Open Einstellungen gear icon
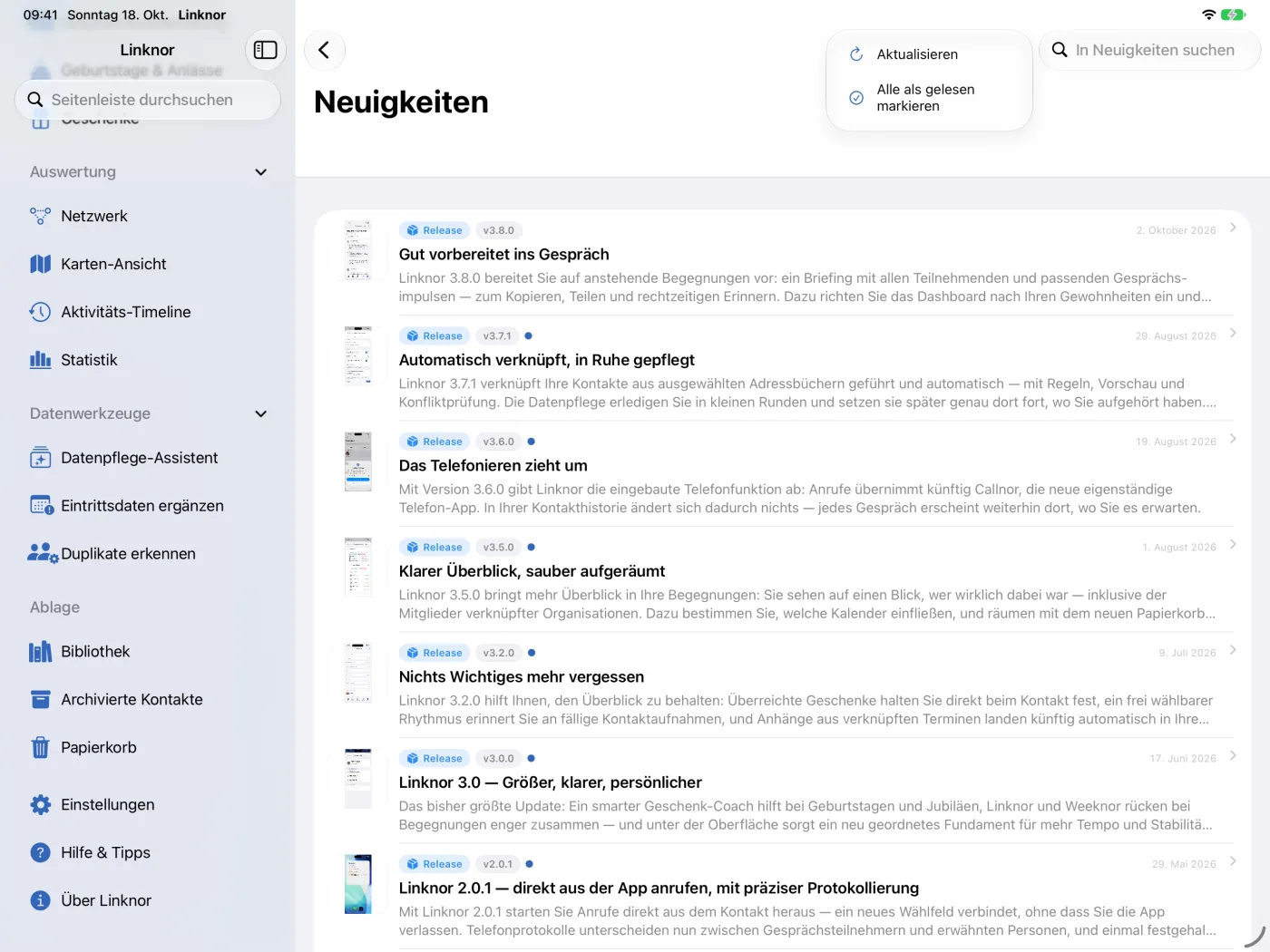The width and height of the screenshot is (1270, 952). [40, 805]
